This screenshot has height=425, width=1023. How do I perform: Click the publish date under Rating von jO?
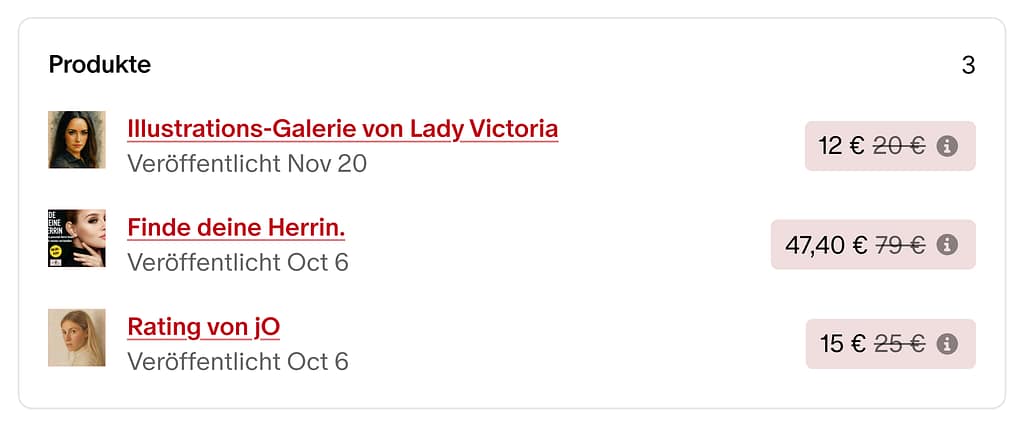click(238, 361)
